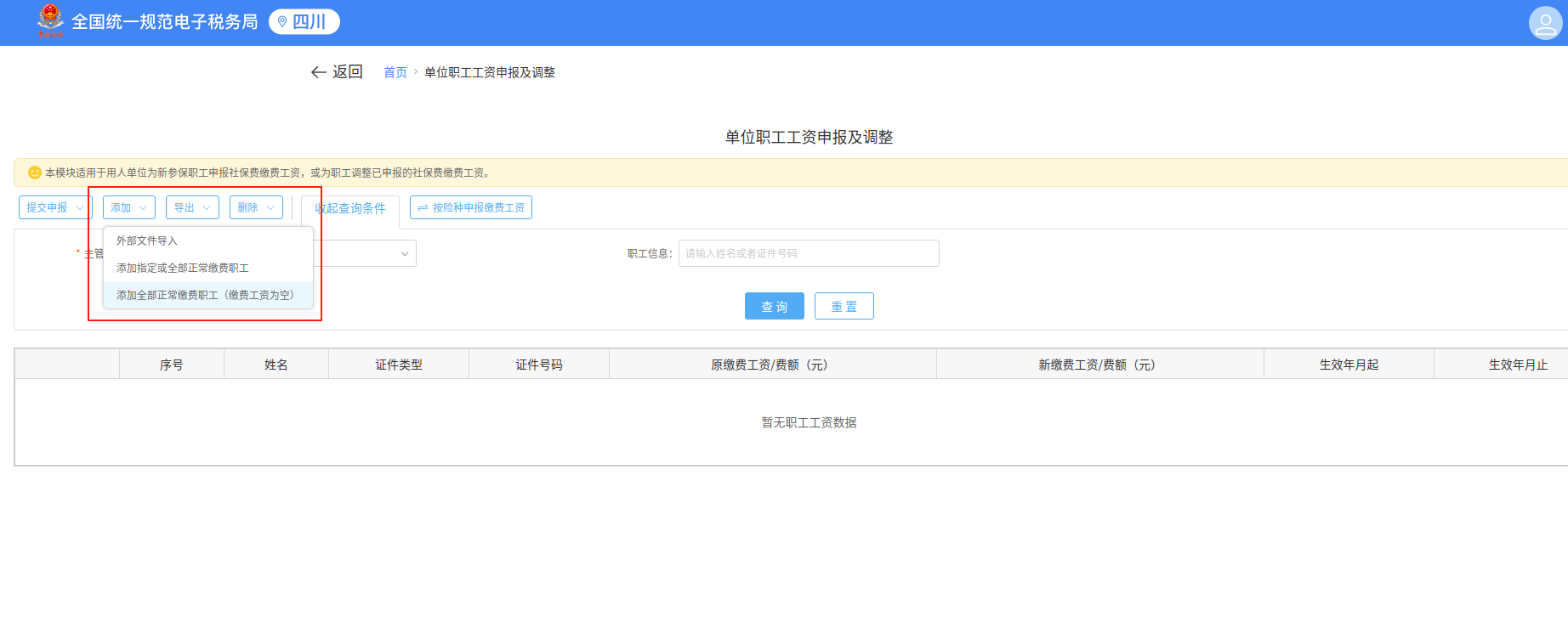Screen dimensions: 1568x628
Task: Open the user avatar in header
Action: point(1544,23)
